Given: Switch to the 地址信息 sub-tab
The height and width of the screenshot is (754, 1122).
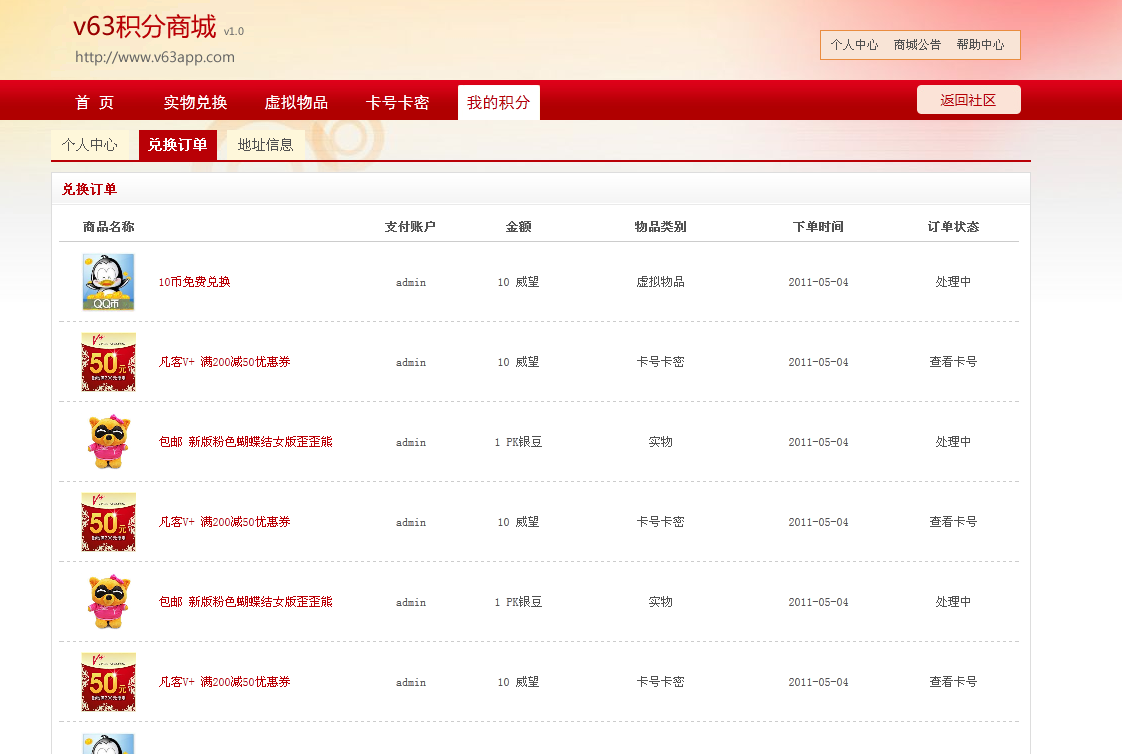Looking at the screenshot, I should click(x=265, y=145).
